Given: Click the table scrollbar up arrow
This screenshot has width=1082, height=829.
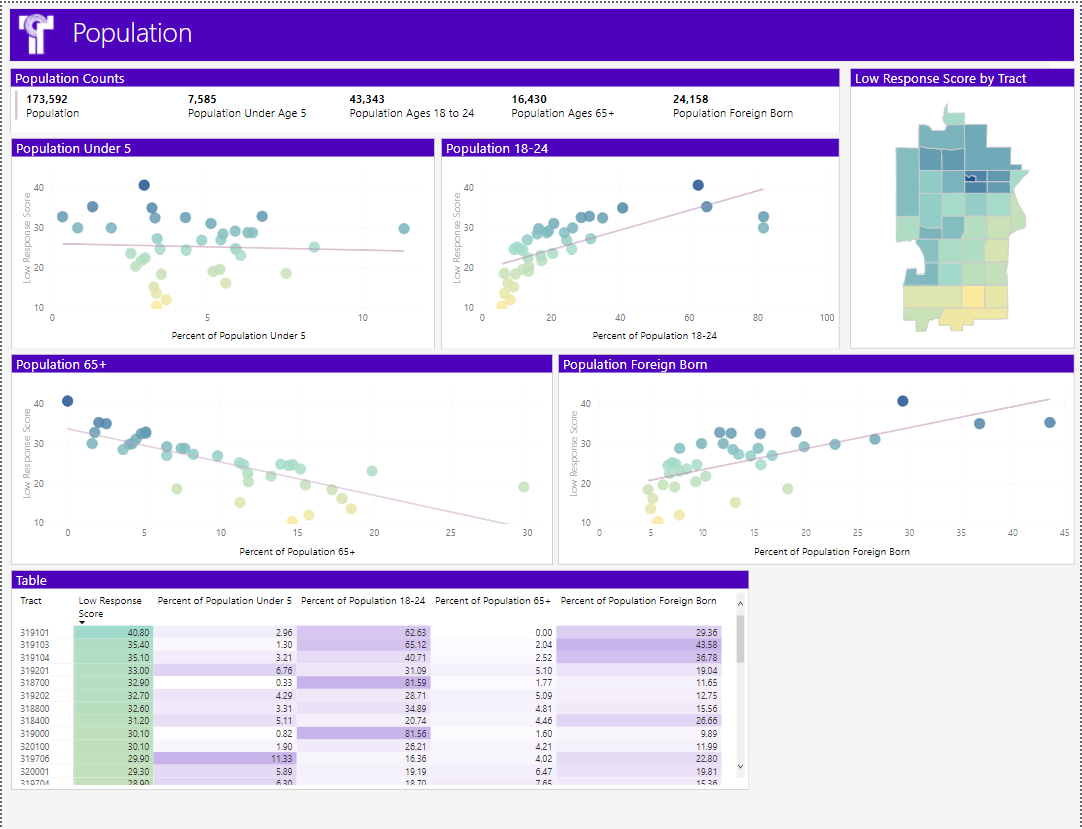Looking at the screenshot, I should click(x=740, y=603).
